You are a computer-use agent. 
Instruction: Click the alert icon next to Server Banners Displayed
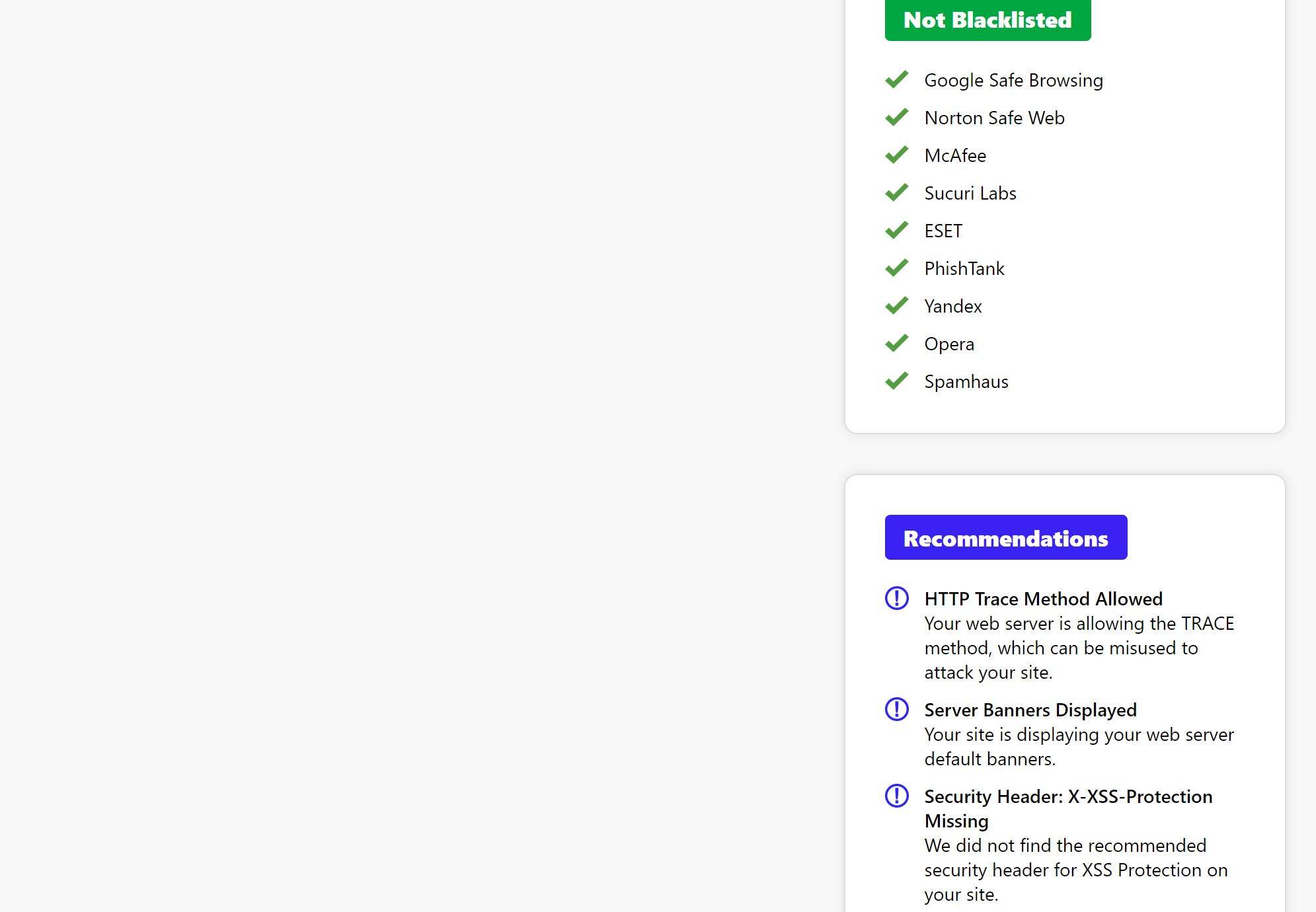pyautogui.click(x=896, y=709)
